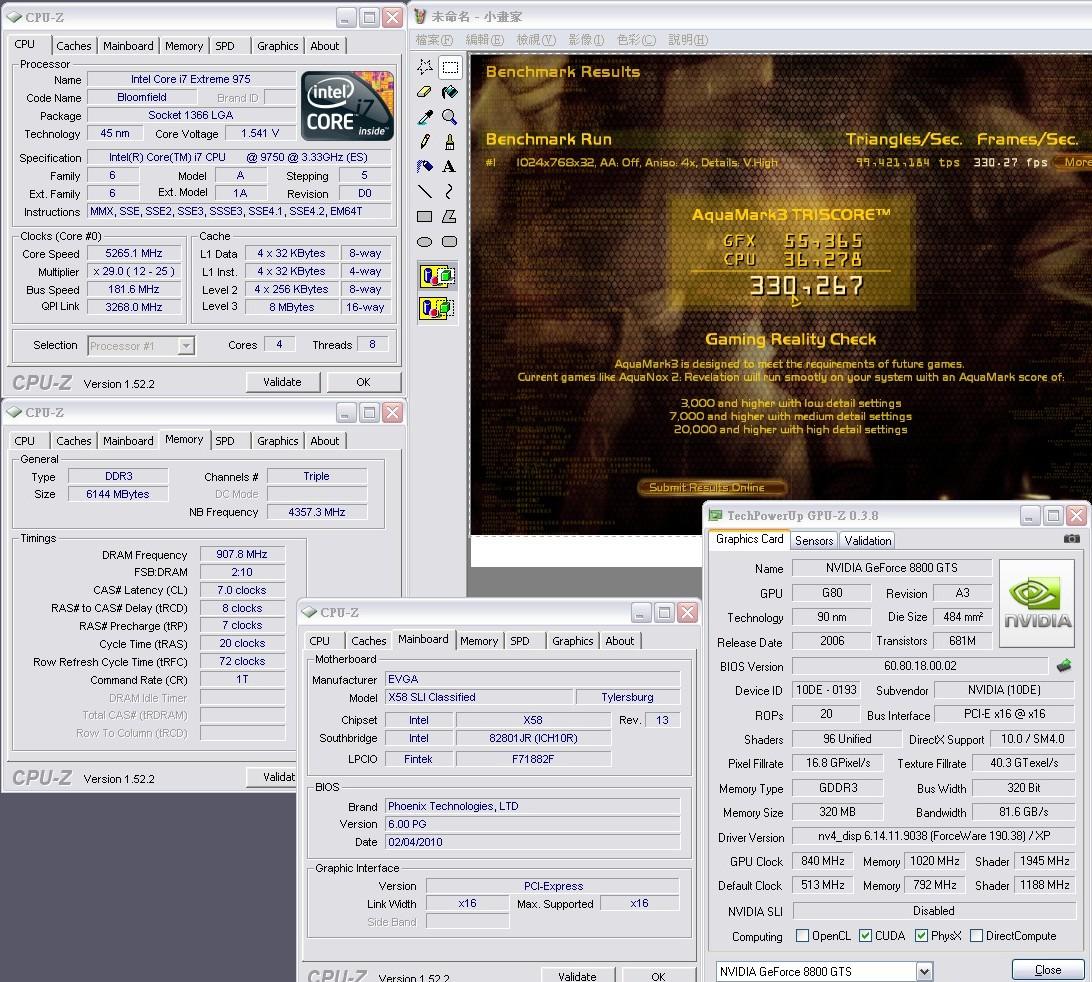
Task: Choose the transparent selection option in Paint
Action: 437,308
